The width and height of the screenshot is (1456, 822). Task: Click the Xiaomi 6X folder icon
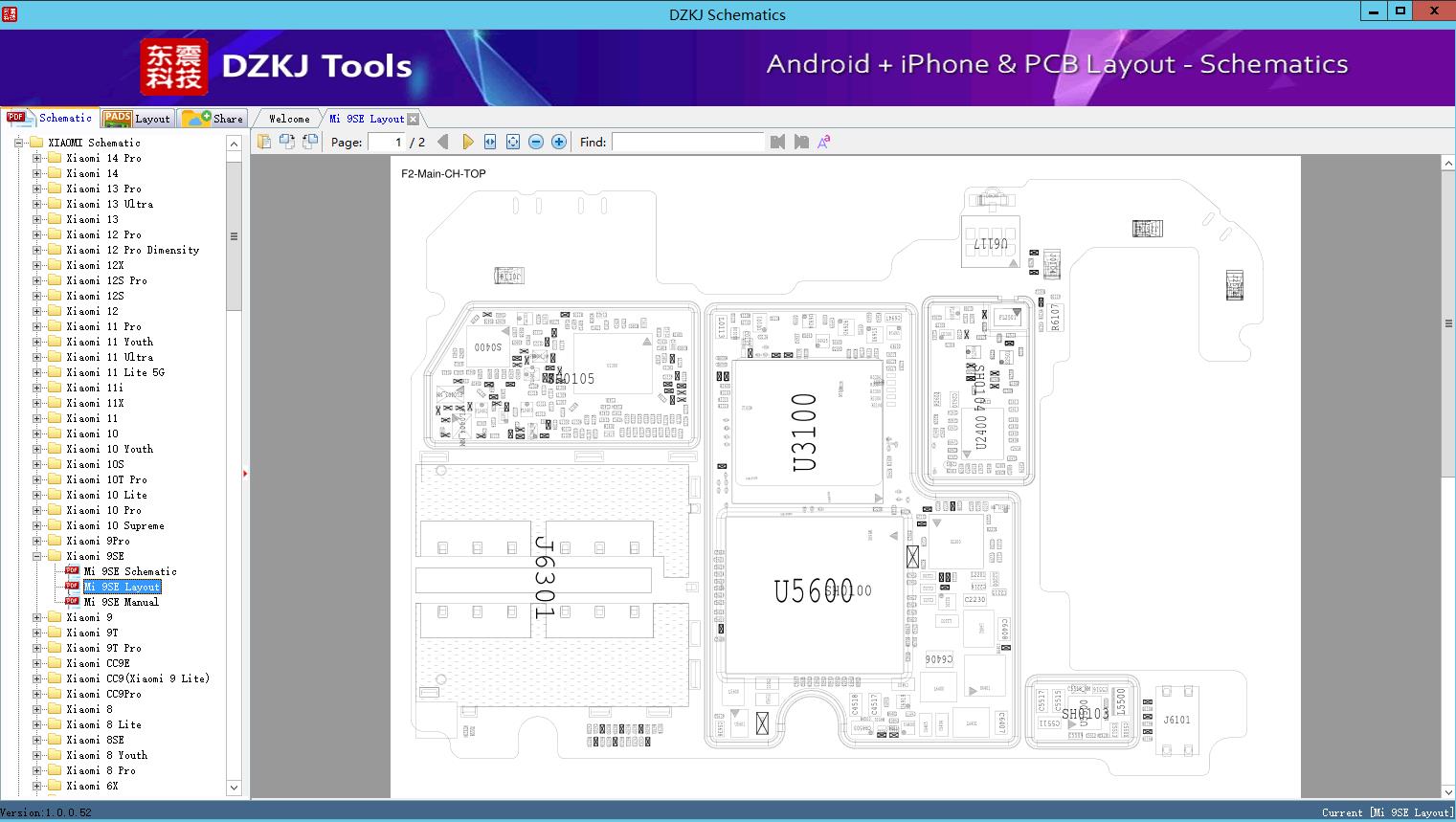(55, 786)
